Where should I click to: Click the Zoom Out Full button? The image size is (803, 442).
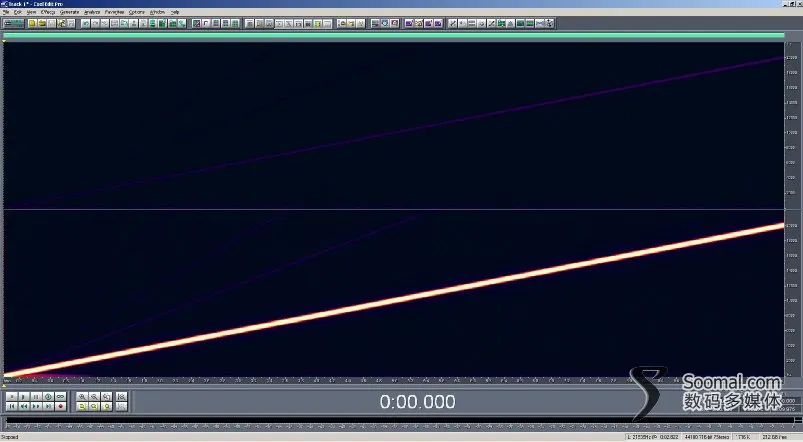pyautogui.click(x=107, y=396)
